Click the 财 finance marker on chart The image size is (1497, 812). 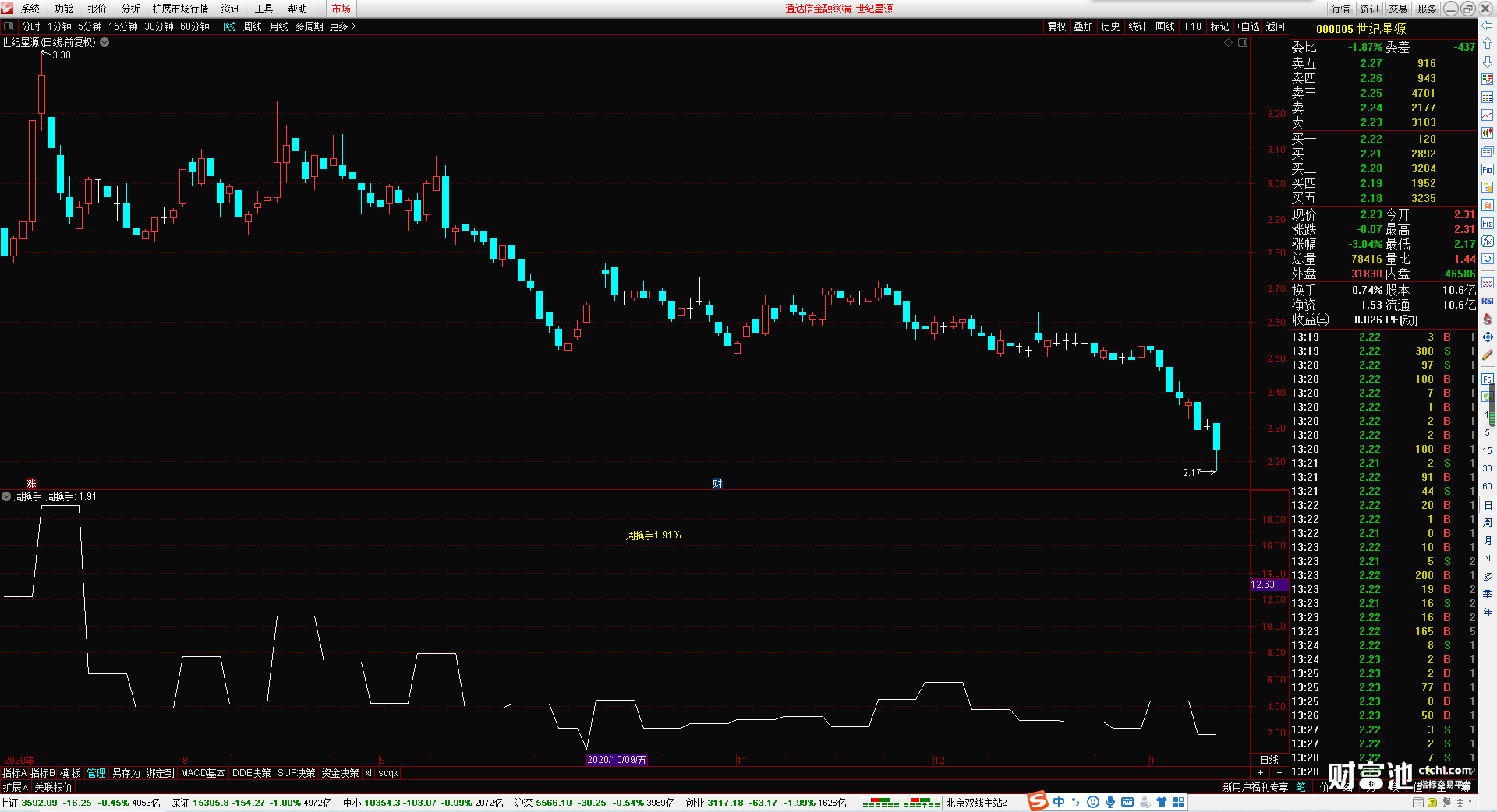(717, 484)
